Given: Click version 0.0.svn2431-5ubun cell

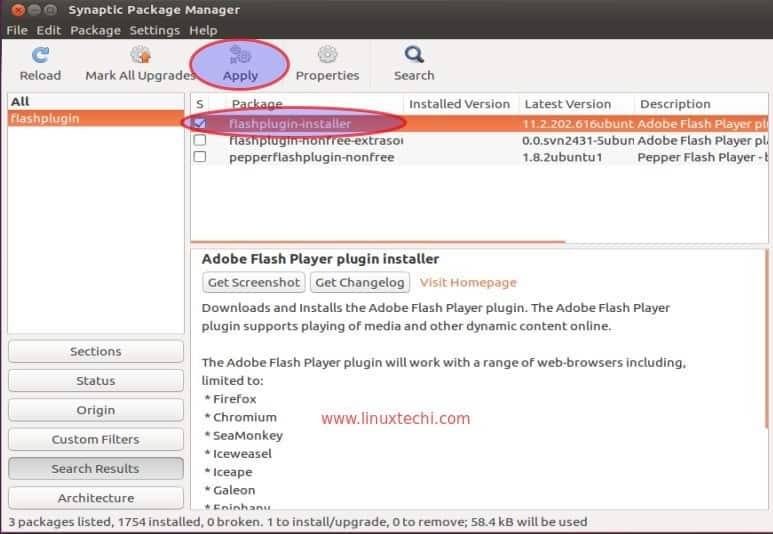Looking at the screenshot, I should 578,141.
